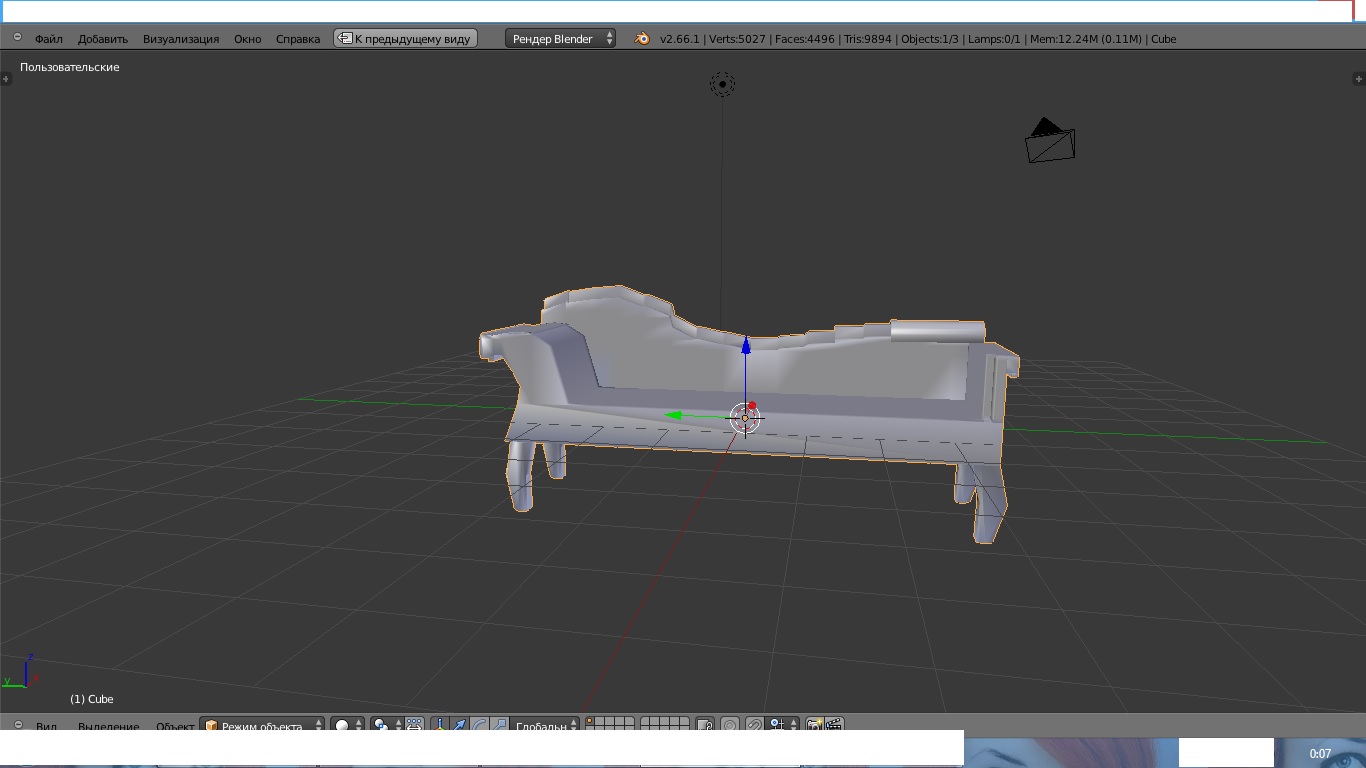The width and height of the screenshot is (1366, 768).
Task: Click the OpenGL render animation clapper icon
Action: coord(834,725)
